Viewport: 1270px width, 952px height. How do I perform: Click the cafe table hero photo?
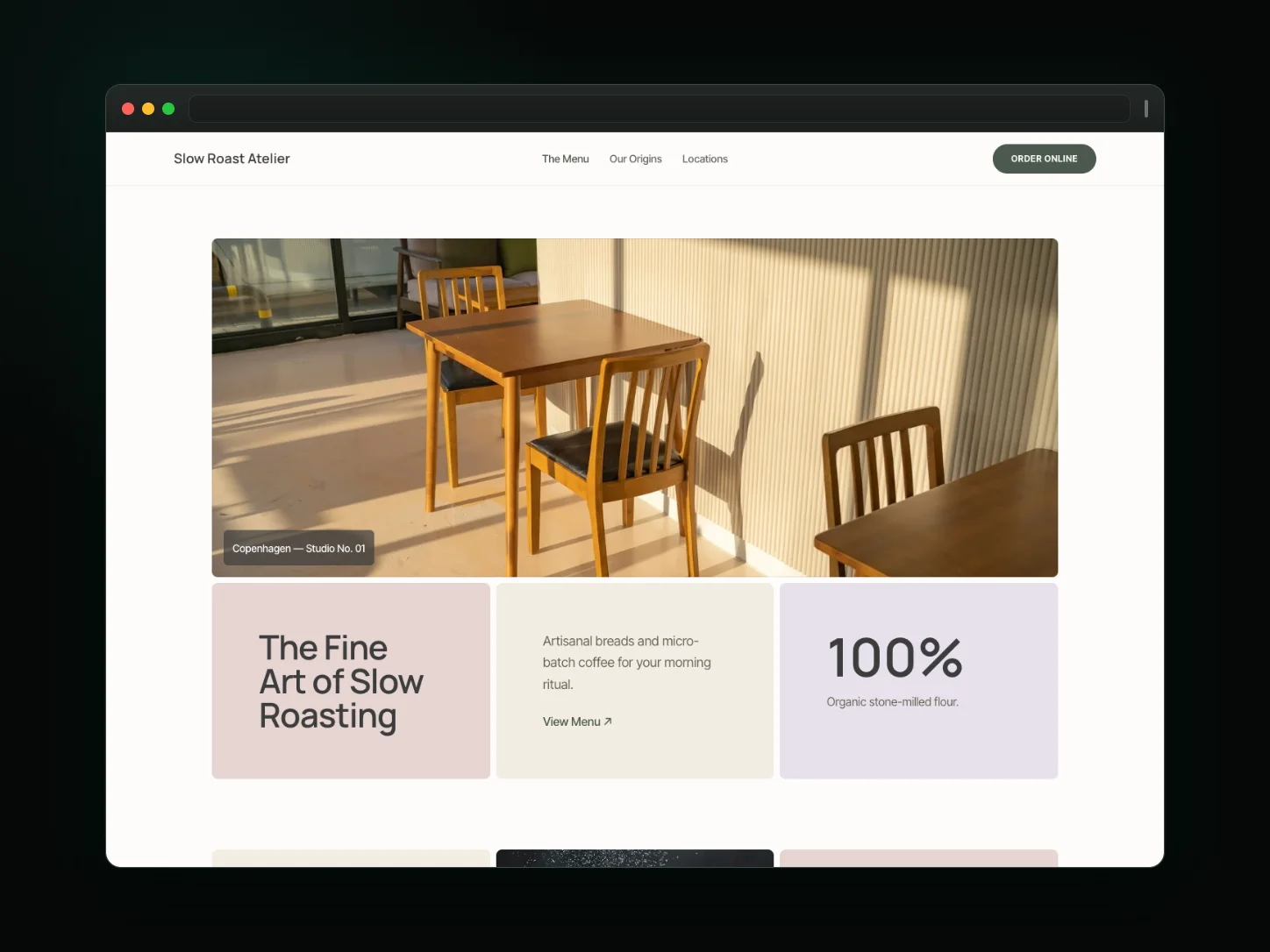[x=635, y=407]
